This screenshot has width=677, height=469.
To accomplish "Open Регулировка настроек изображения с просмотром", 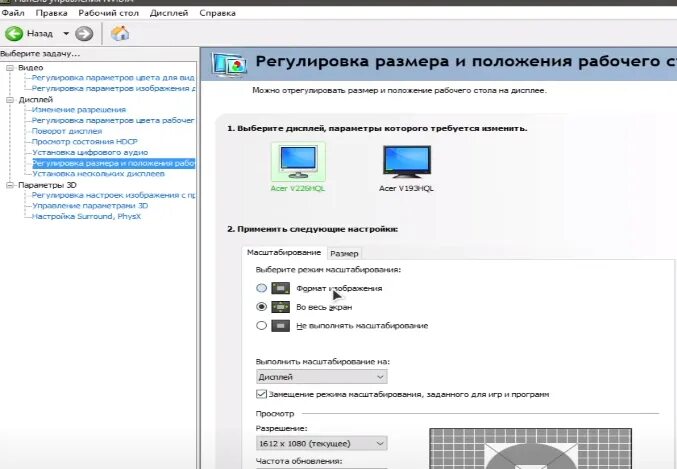I will pos(114,195).
